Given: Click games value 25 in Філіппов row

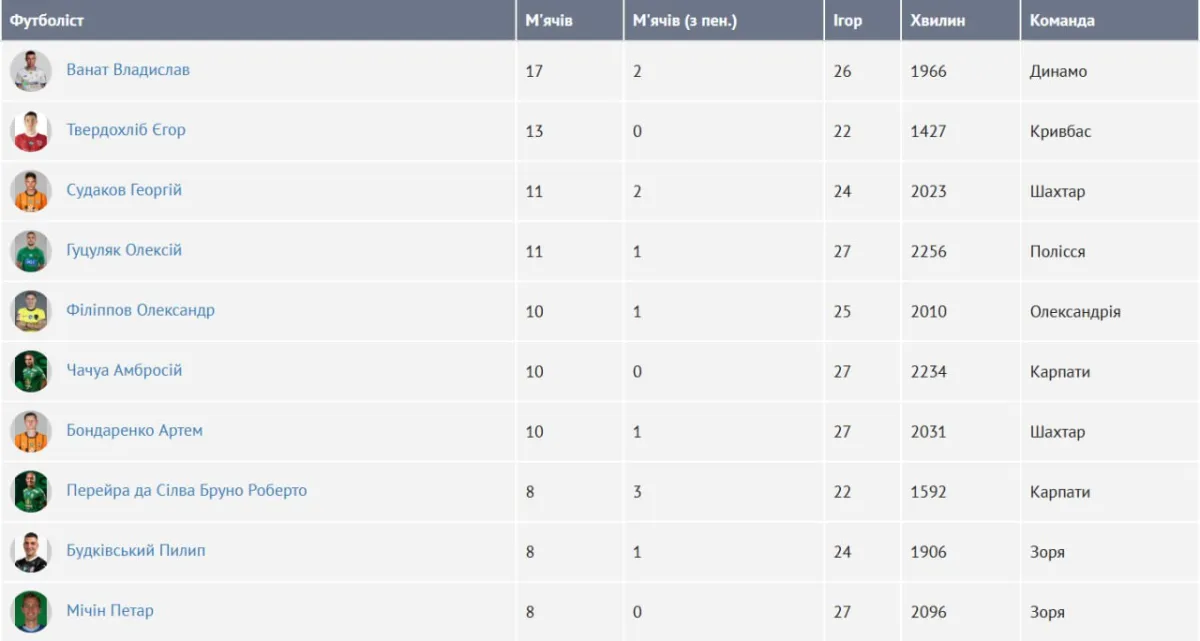Looking at the screenshot, I should pyautogui.click(x=842, y=312).
